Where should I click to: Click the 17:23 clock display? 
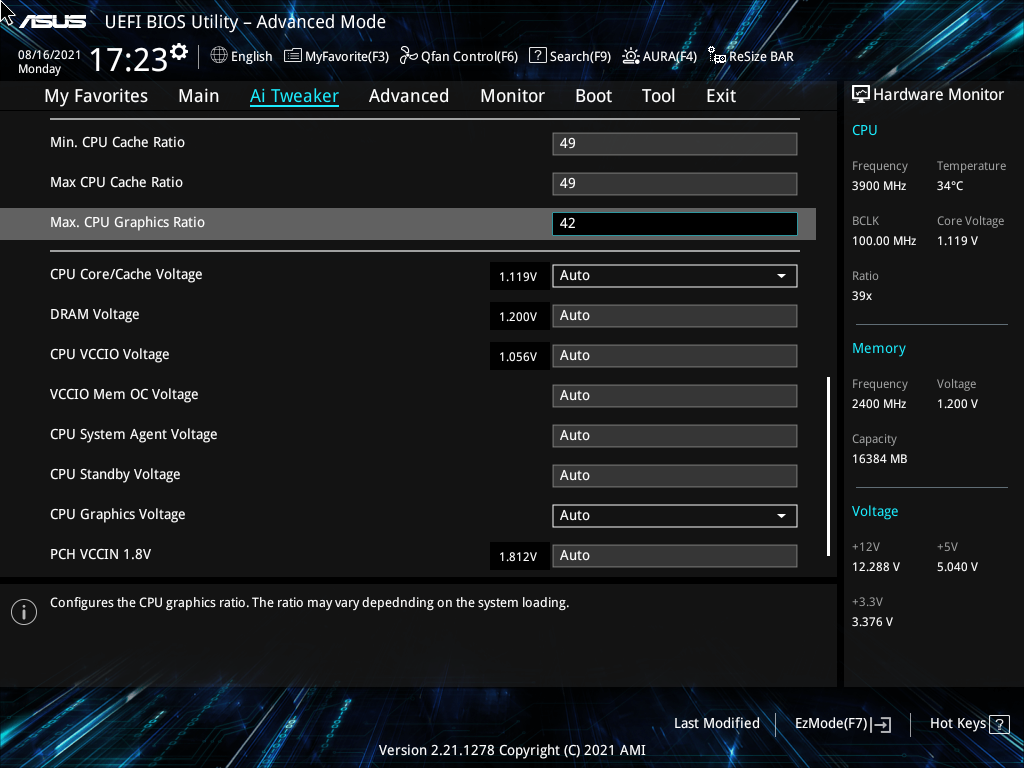[129, 59]
